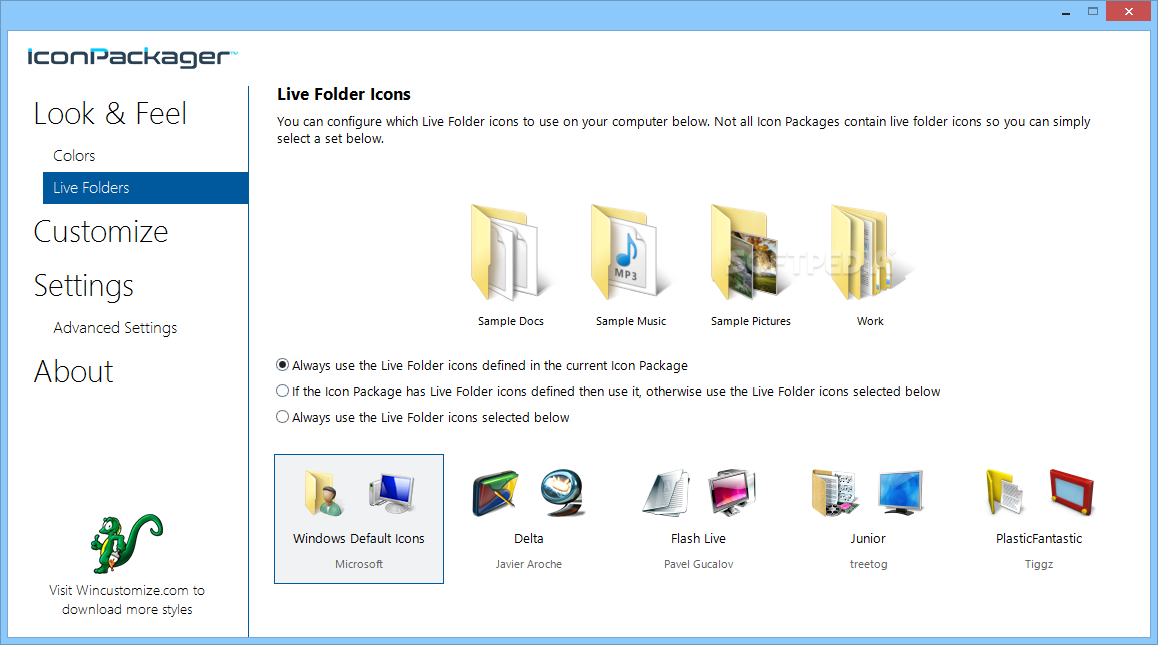The height and width of the screenshot is (645, 1158).
Task: Click the treetog author text
Action: pyautogui.click(x=868, y=564)
